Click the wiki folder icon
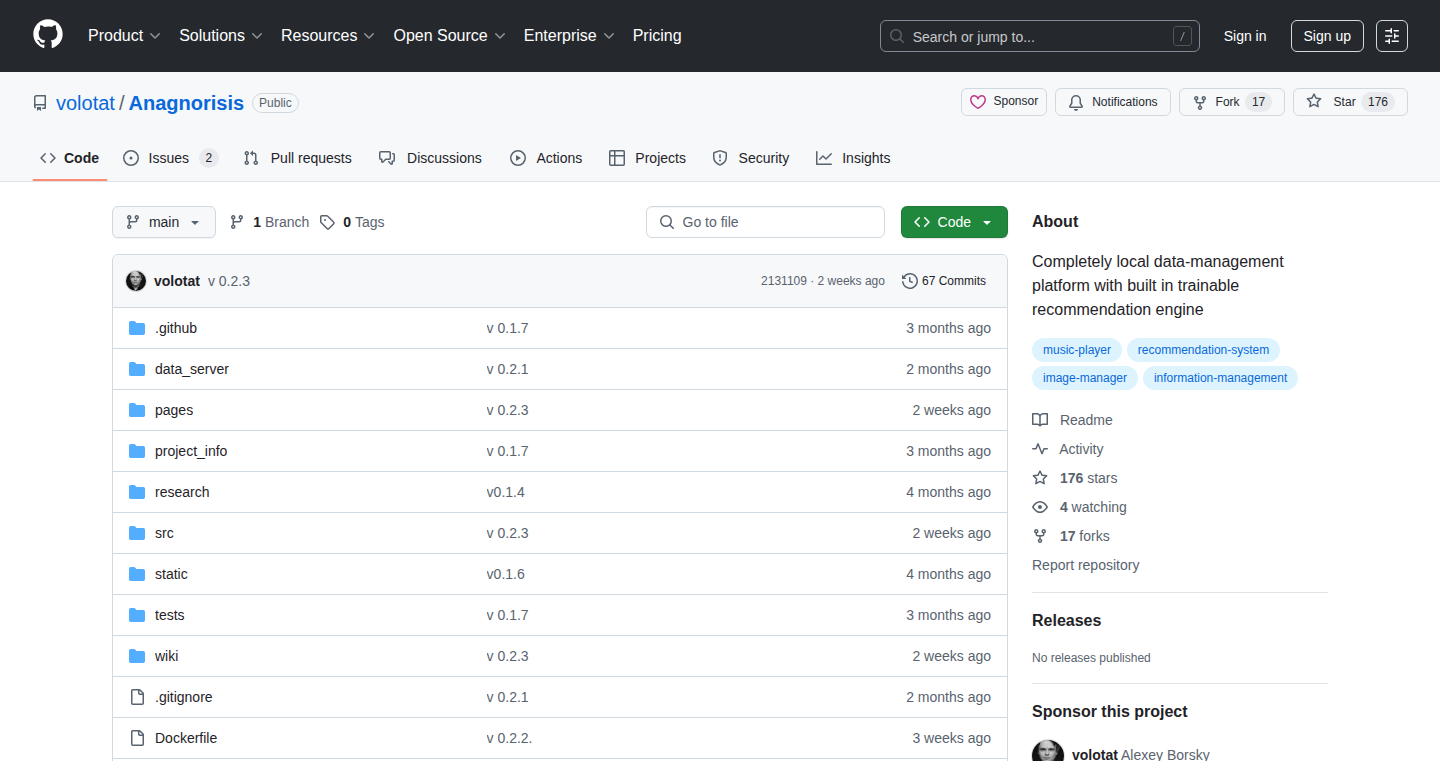The height and width of the screenshot is (761, 1440). pos(137,656)
